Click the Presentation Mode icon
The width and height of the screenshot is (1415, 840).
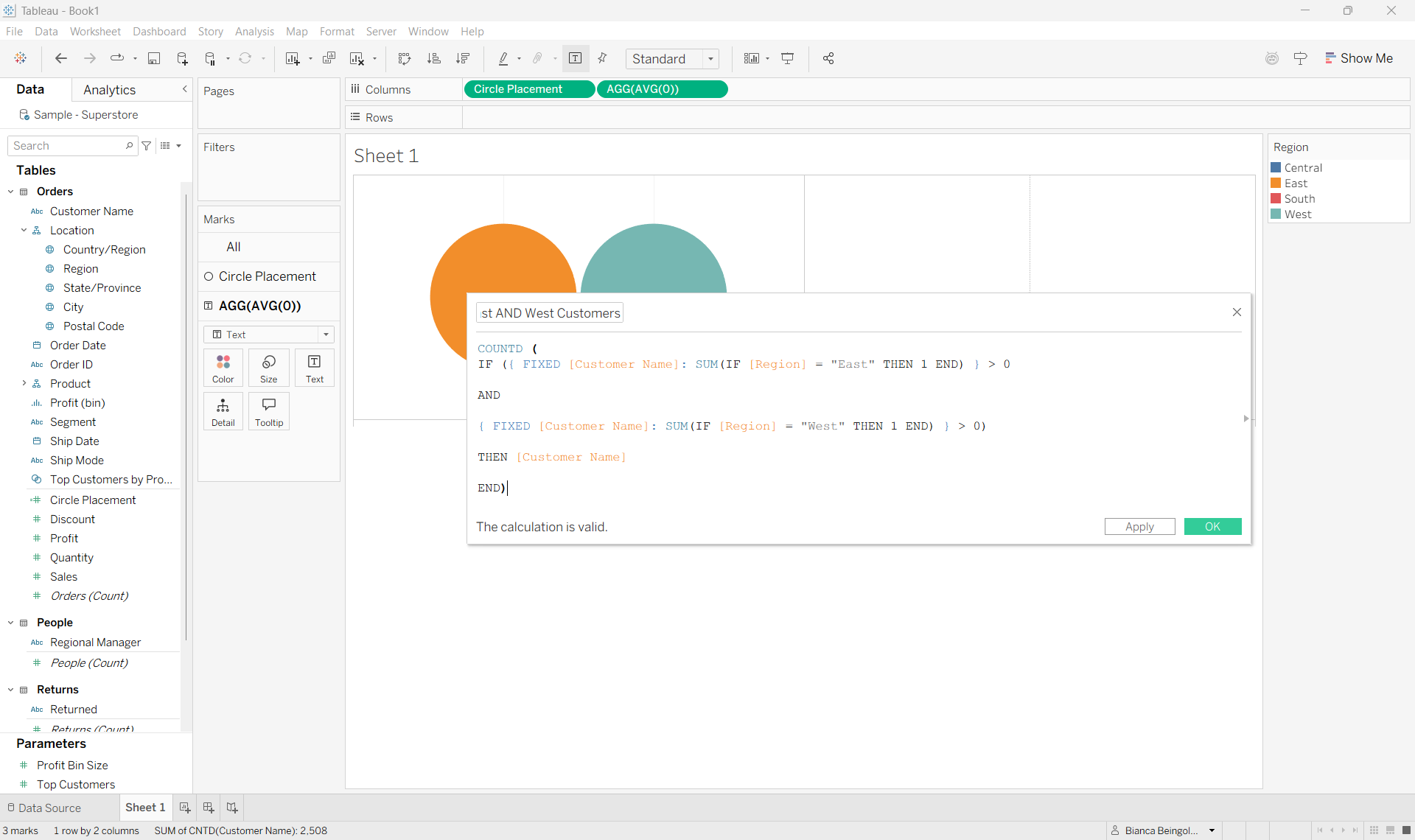(x=788, y=58)
